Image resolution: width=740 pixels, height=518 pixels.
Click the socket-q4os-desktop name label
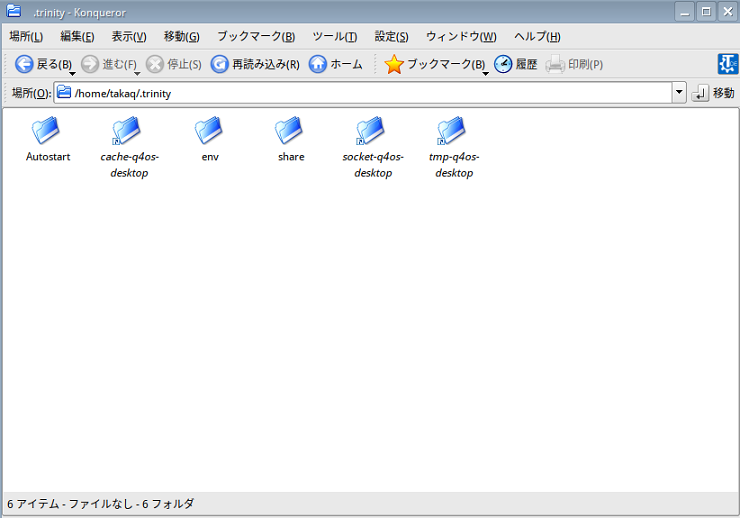[x=373, y=165]
